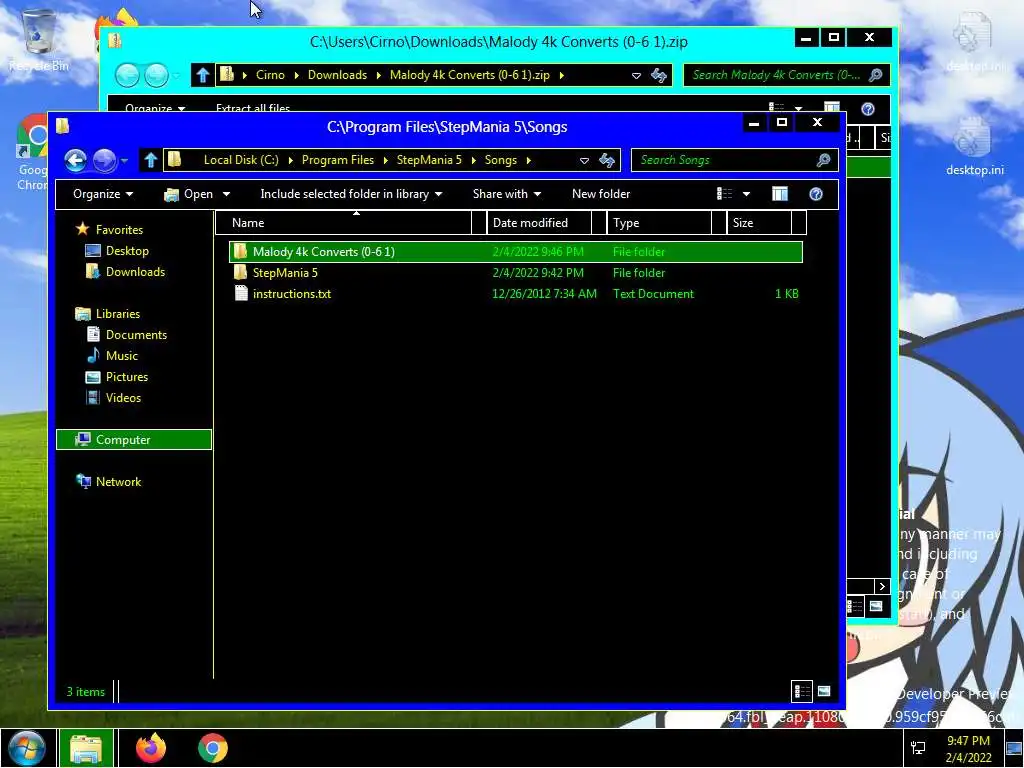
Task: Open the view options dropdown arrow
Action: click(746, 194)
